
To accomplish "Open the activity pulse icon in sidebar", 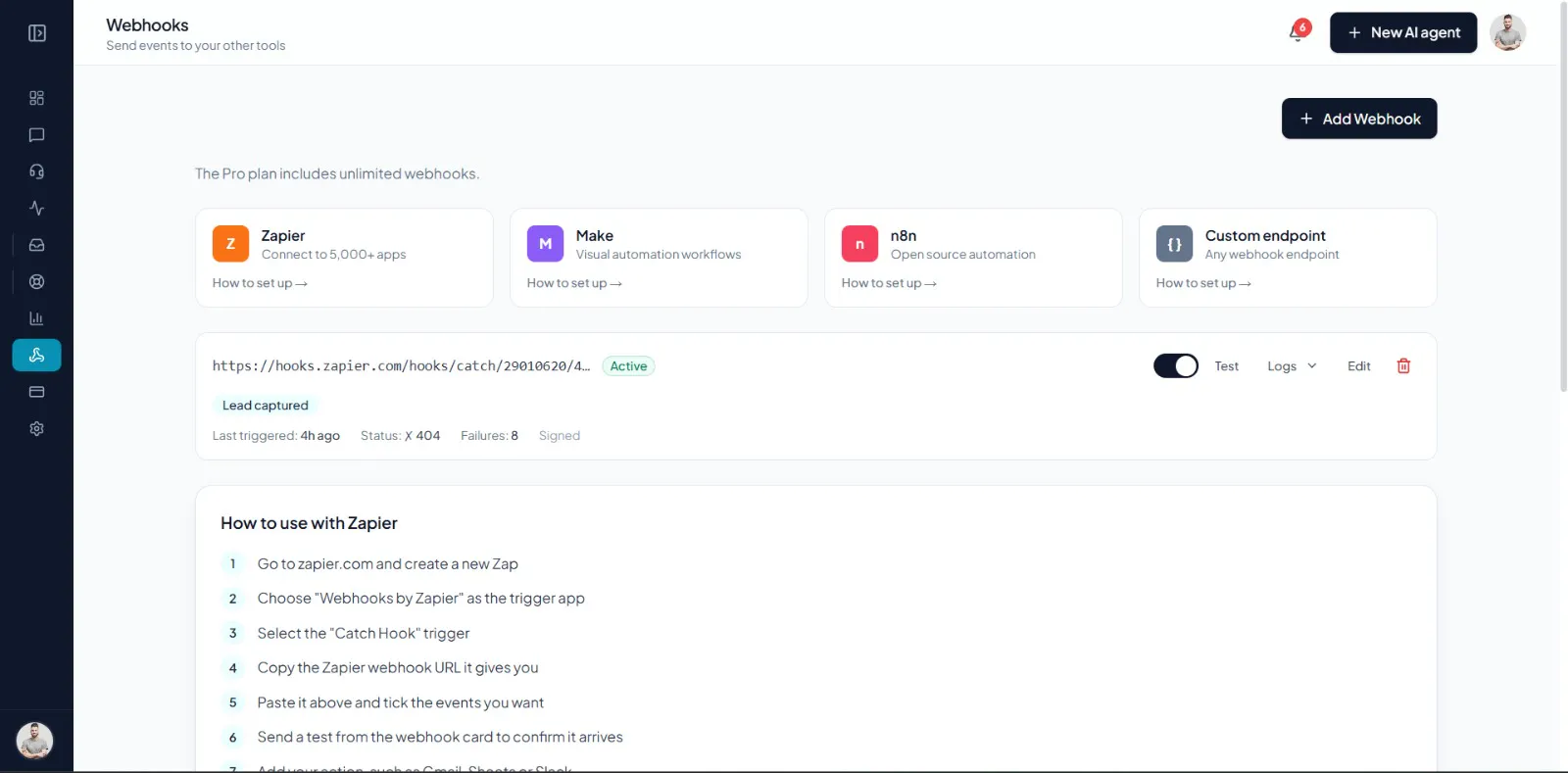I will tap(36, 209).
